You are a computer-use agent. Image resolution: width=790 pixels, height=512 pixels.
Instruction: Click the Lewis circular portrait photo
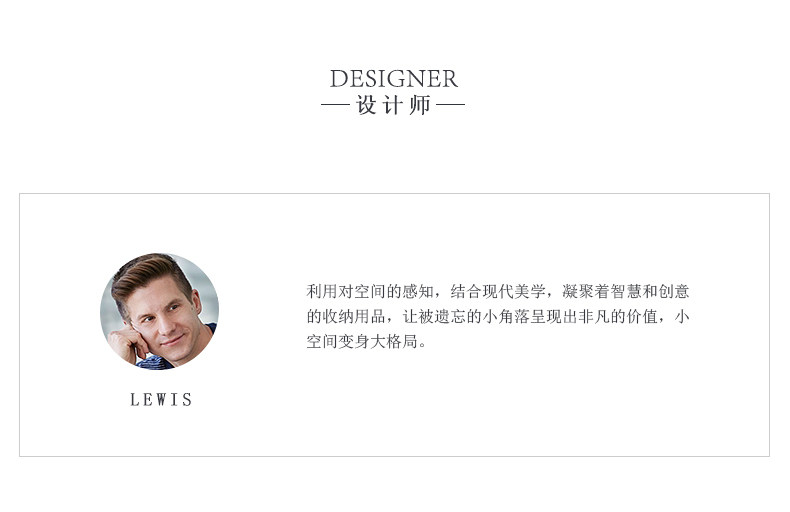pos(160,311)
